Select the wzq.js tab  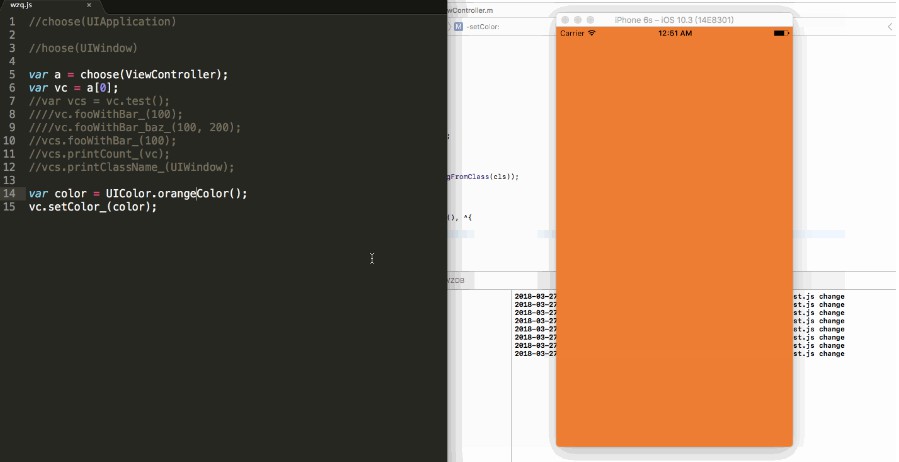pos(24,5)
